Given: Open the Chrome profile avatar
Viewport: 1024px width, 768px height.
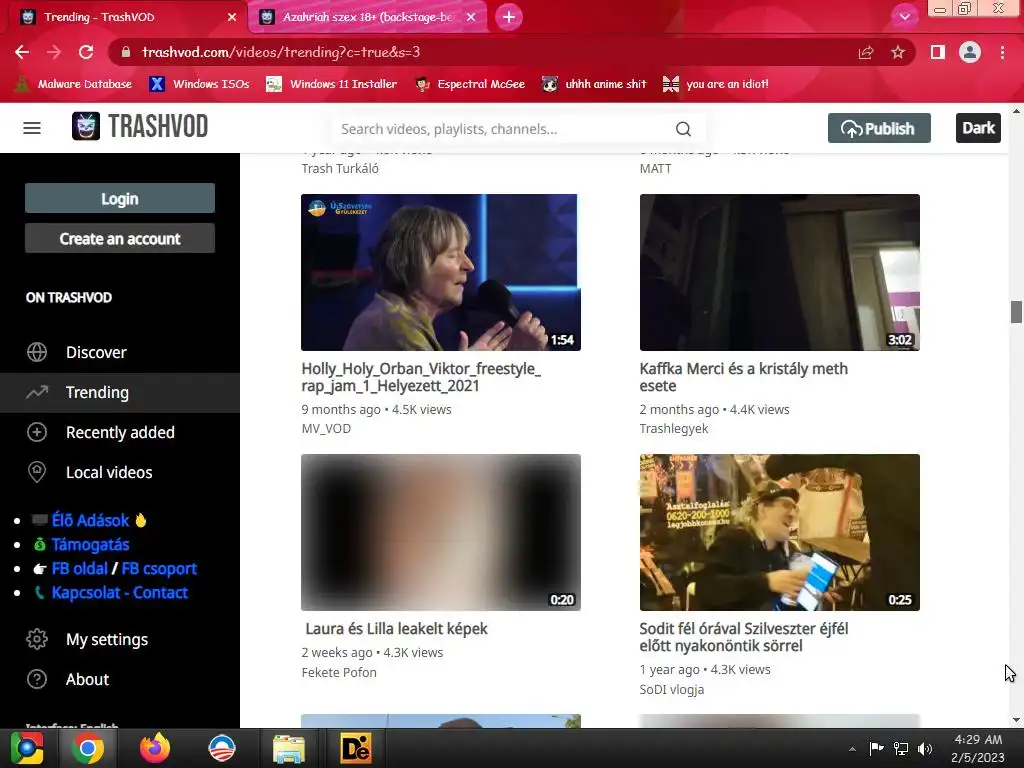Looking at the screenshot, I should click(970, 52).
